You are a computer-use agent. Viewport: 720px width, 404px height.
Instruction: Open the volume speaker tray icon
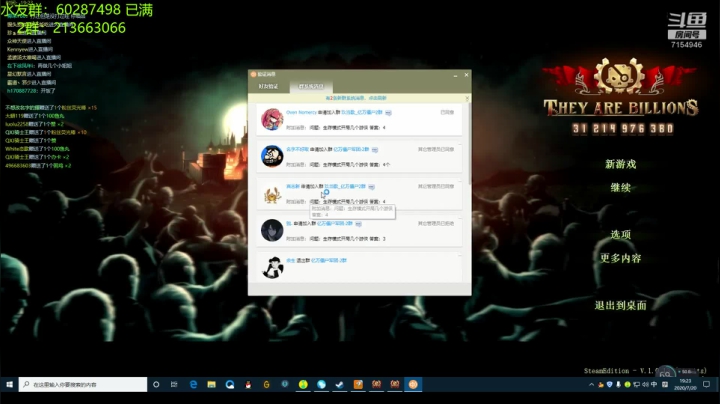645,384
